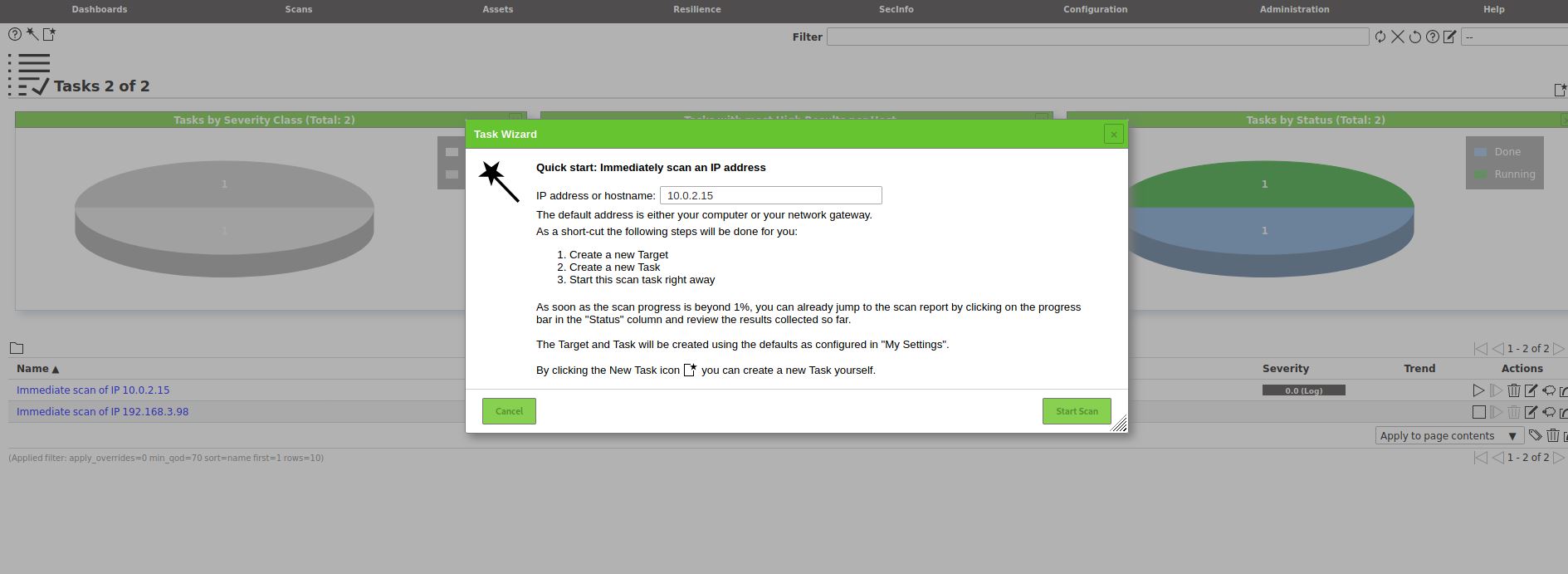This screenshot has width=1568, height=574.
Task: Click Start Scan button
Action: 1077,411
